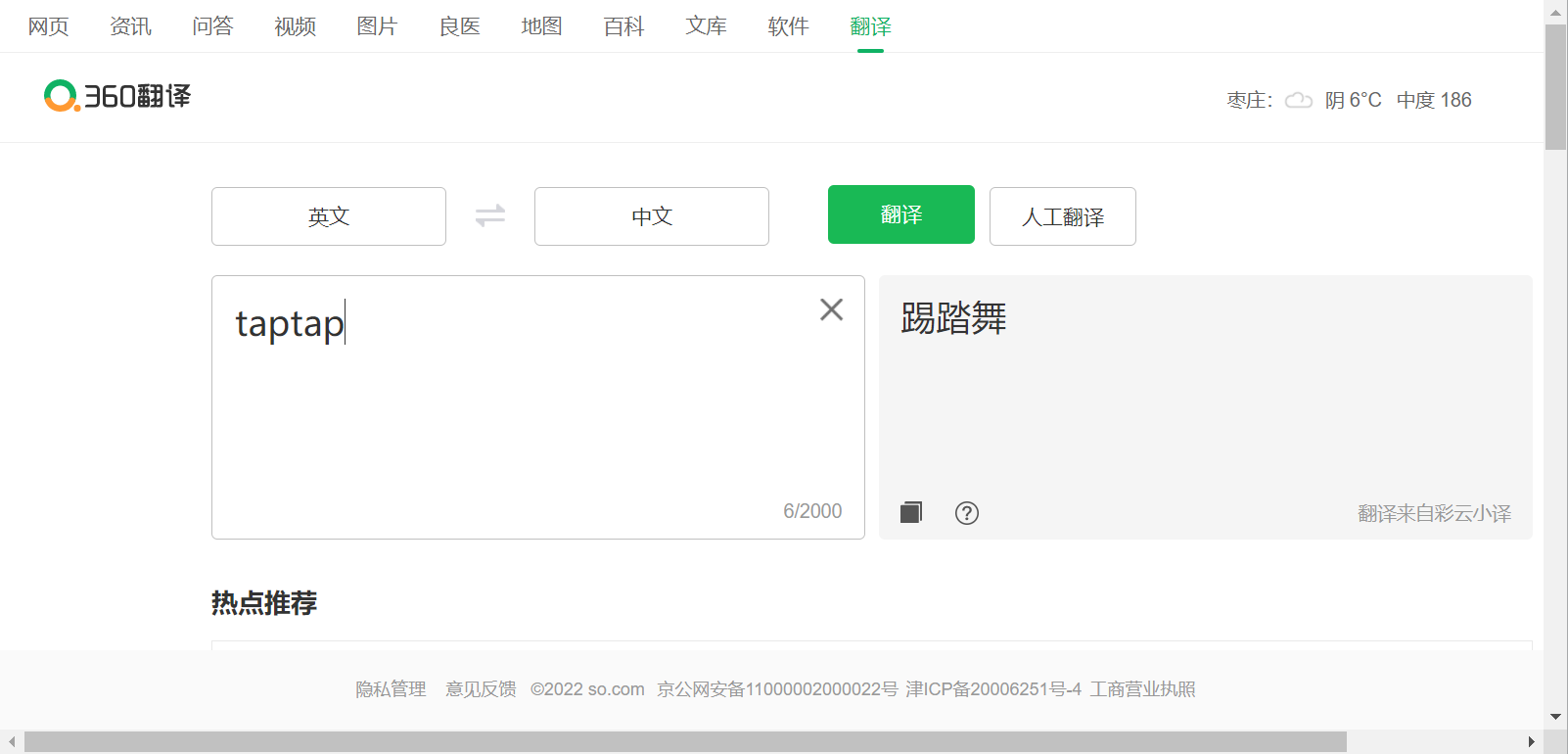1568x754 pixels.
Task: Click the horizontal scrollbar left arrow
Action: pyautogui.click(x=12, y=742)
